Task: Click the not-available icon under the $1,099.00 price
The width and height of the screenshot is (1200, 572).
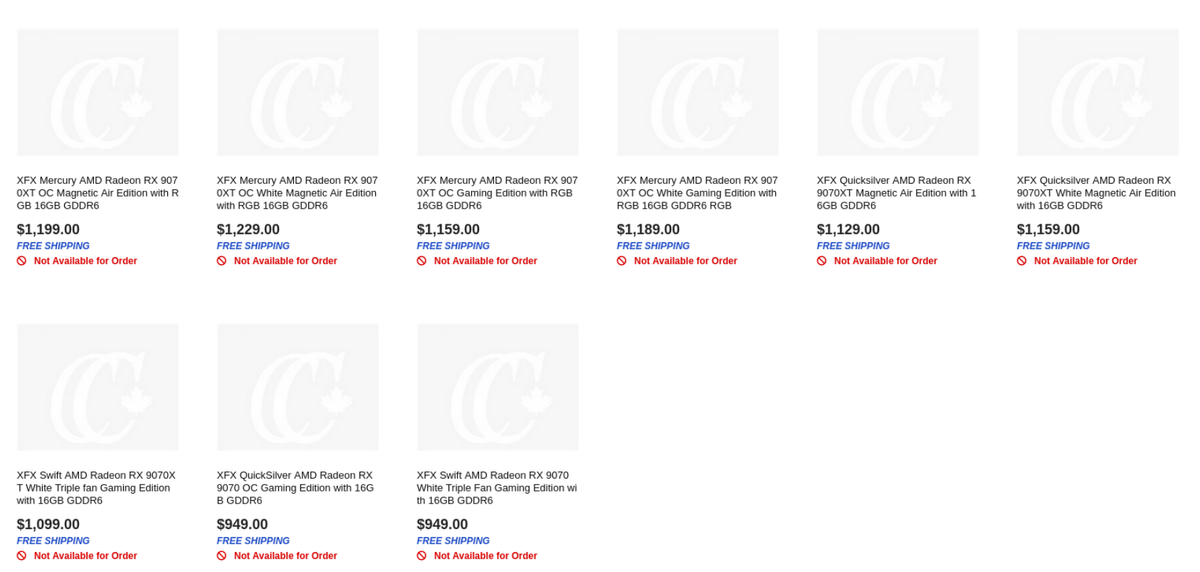Action: coord(22,556)
